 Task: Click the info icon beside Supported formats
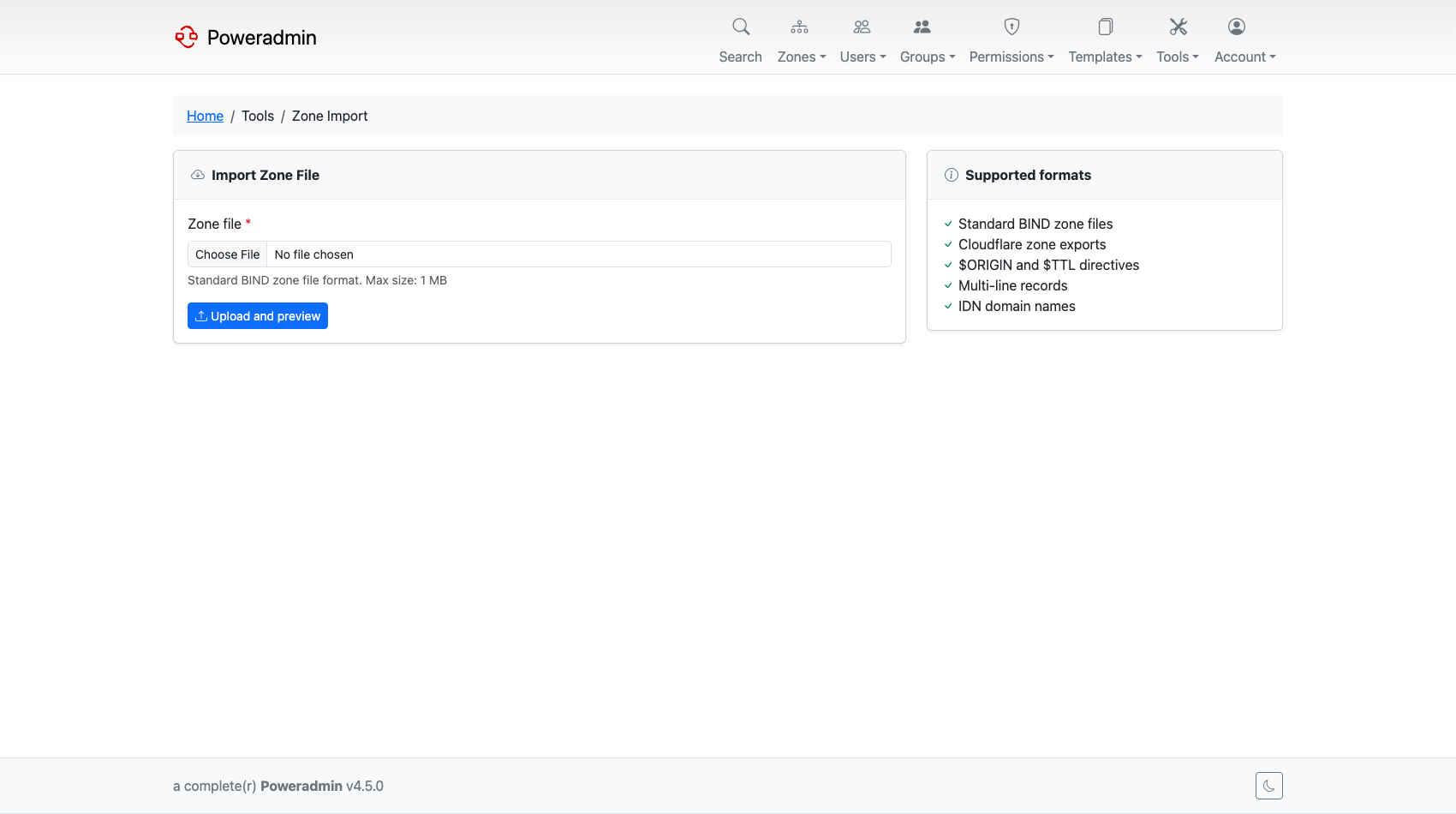(952, 175)
